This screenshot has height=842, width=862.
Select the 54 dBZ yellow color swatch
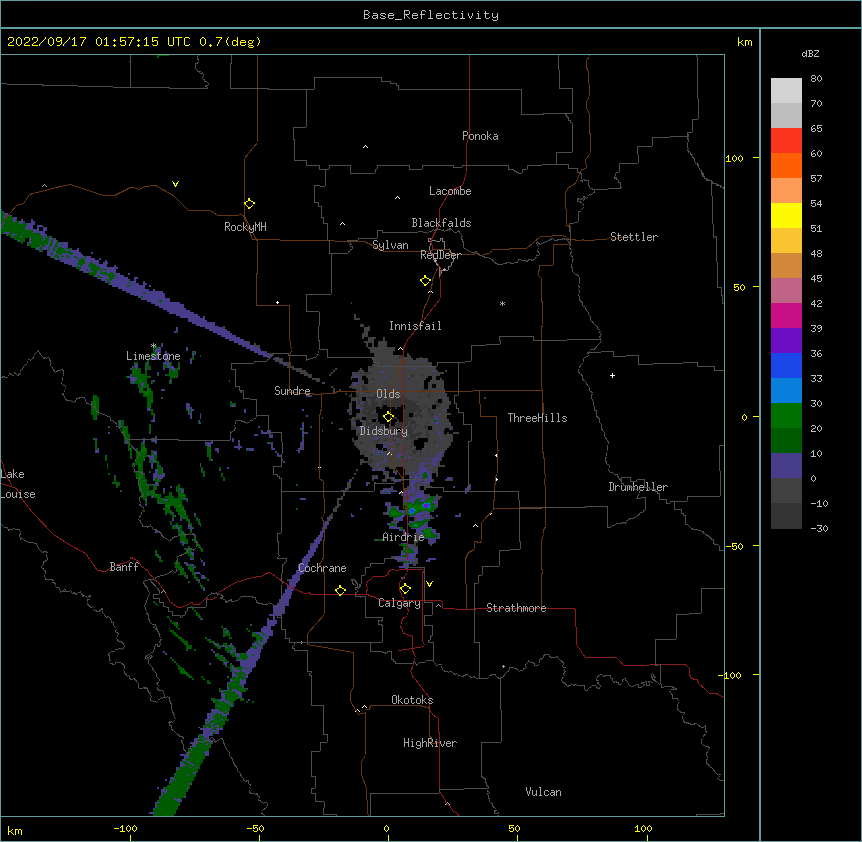pos(786,215)
